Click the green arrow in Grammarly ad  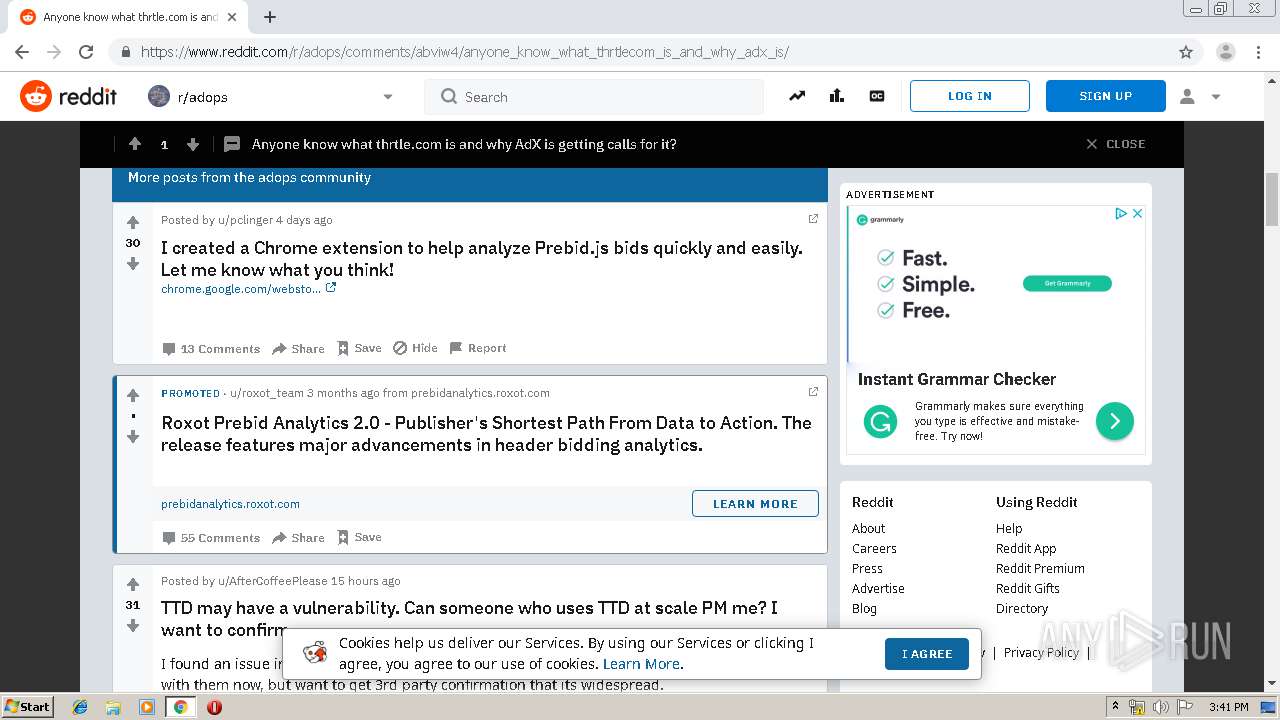[x=1114, y=421]
